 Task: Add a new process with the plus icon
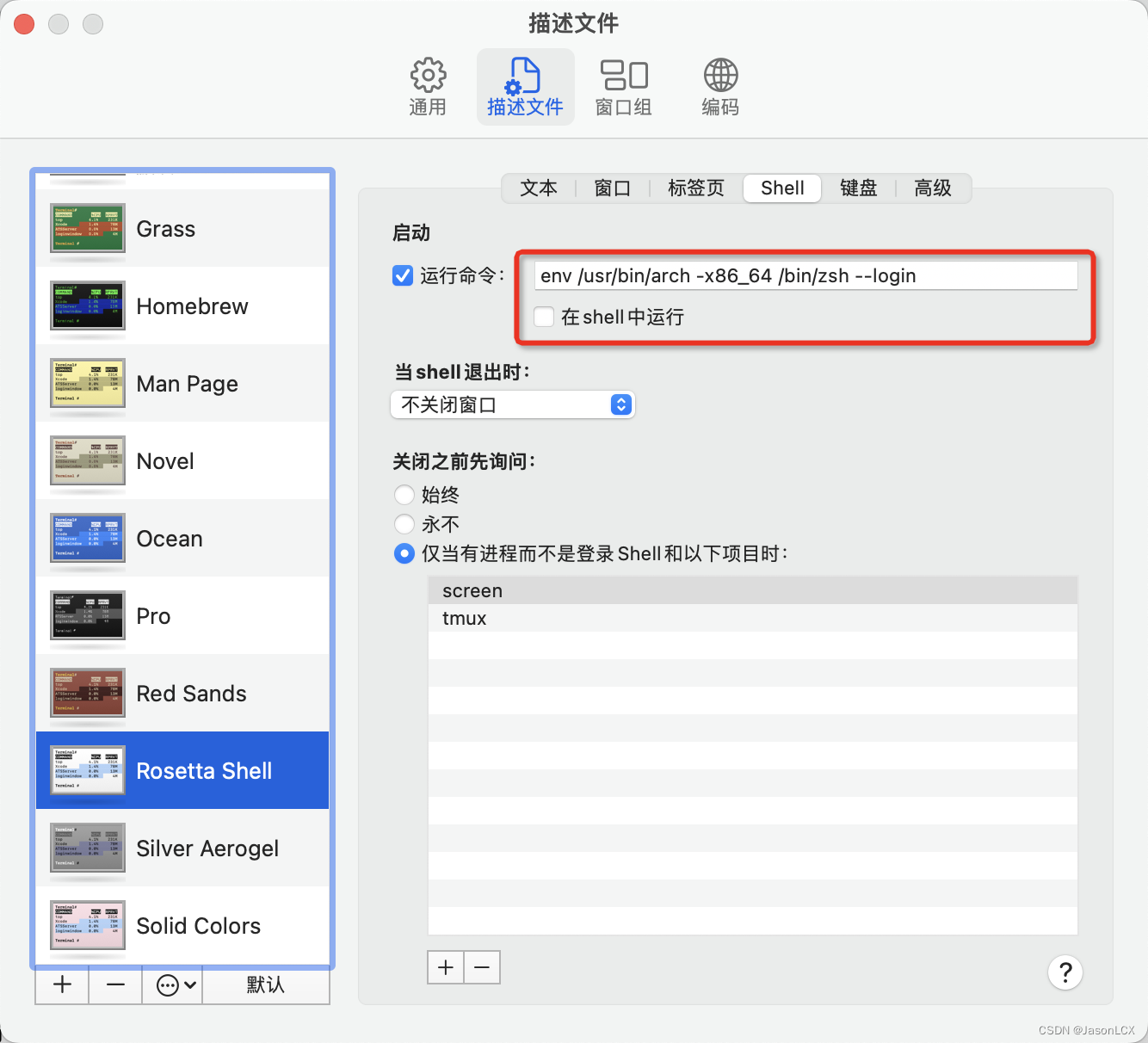[x=445, y=966]
